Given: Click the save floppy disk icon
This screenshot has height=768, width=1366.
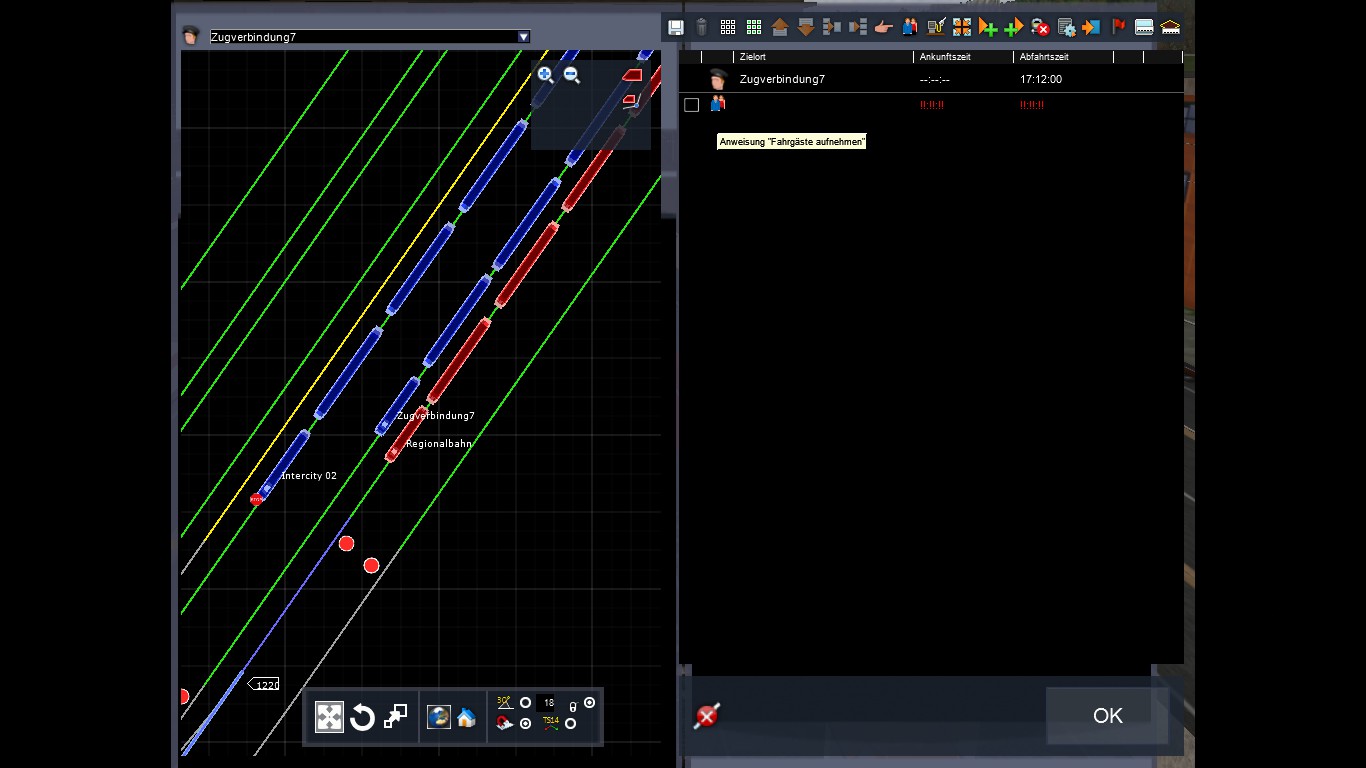Looking at the screenshot, I should [x=676, y=27].
